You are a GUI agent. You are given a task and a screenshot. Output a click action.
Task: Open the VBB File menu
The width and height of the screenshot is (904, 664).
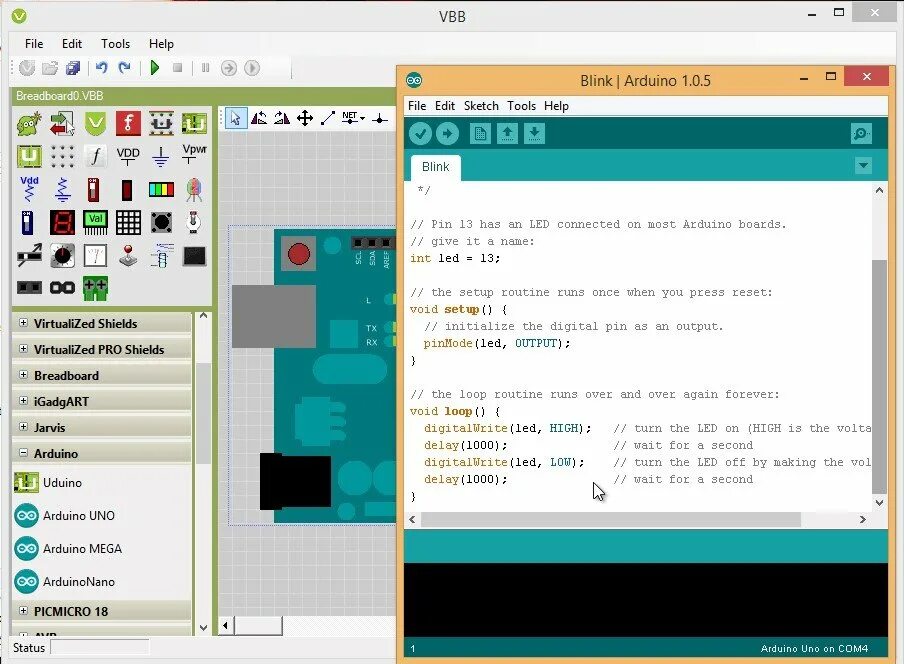[34, 44]
